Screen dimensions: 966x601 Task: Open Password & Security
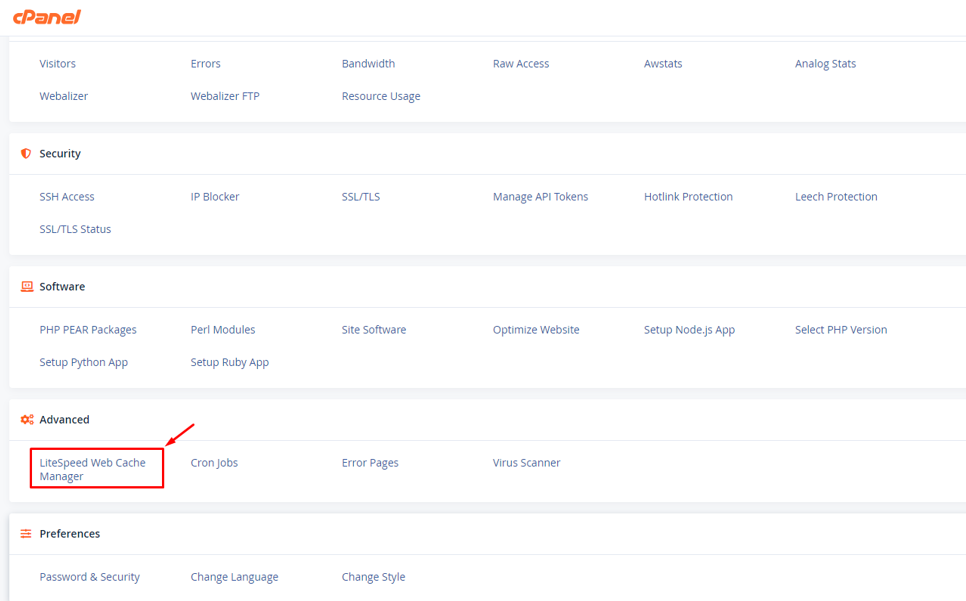click(x=89, y=577)
